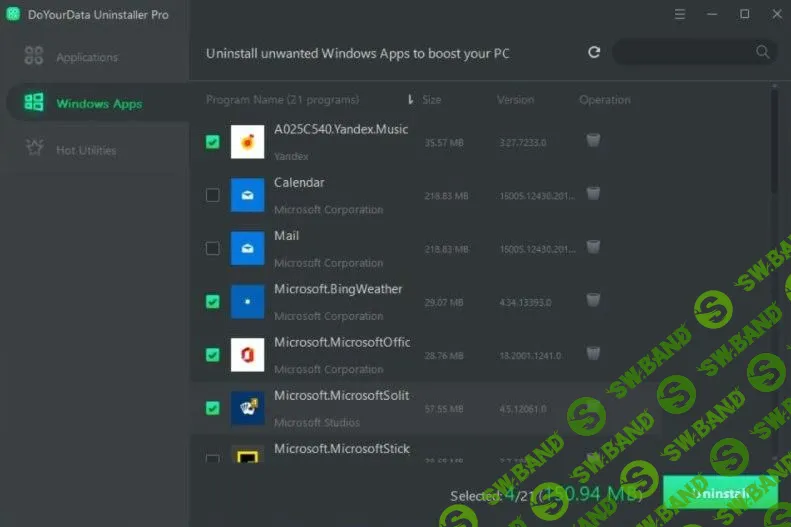This screenshot has width=791, height=527.
Task: Select the Microsoft.MicrosoftStick row name
Action: (x=342, y=448)
